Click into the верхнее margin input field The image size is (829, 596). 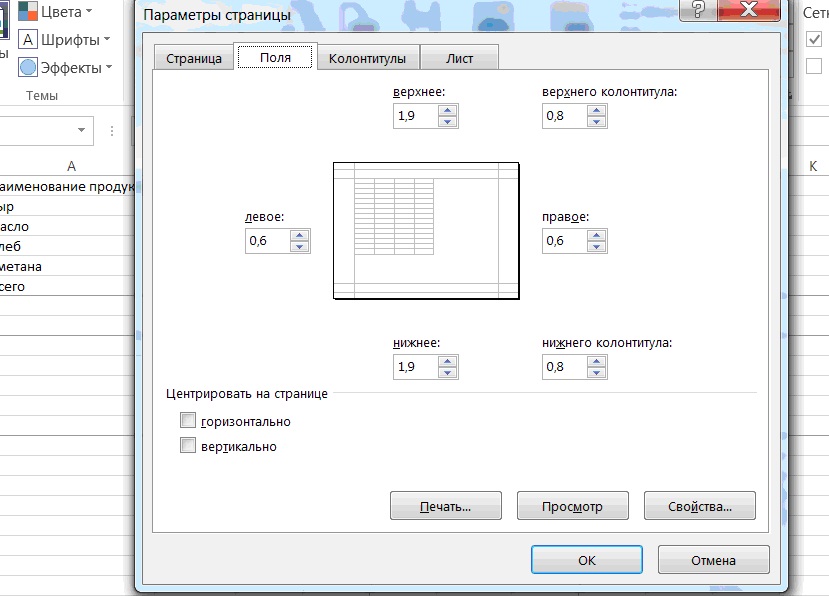[416, 116]
